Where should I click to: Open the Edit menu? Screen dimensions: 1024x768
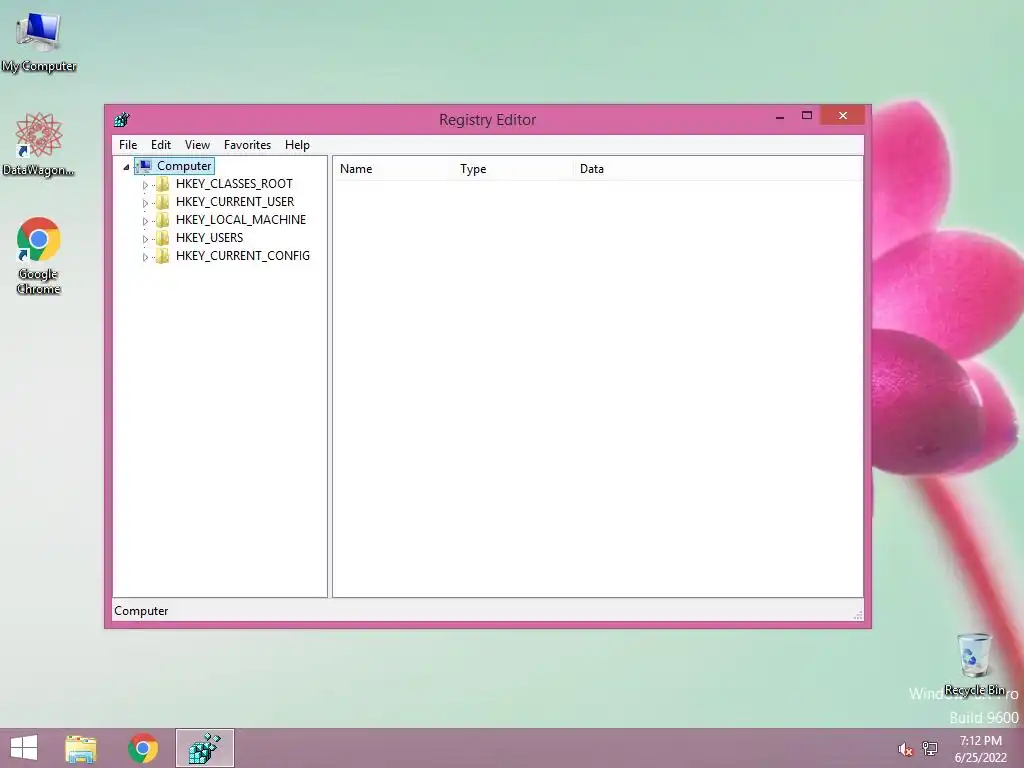161,145
